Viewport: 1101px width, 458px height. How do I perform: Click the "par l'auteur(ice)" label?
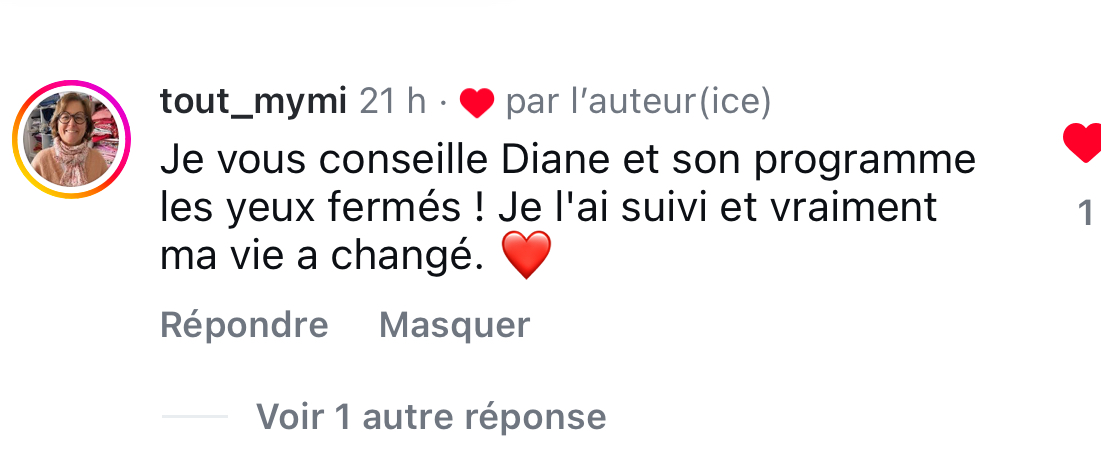click(x=638, y=101)
